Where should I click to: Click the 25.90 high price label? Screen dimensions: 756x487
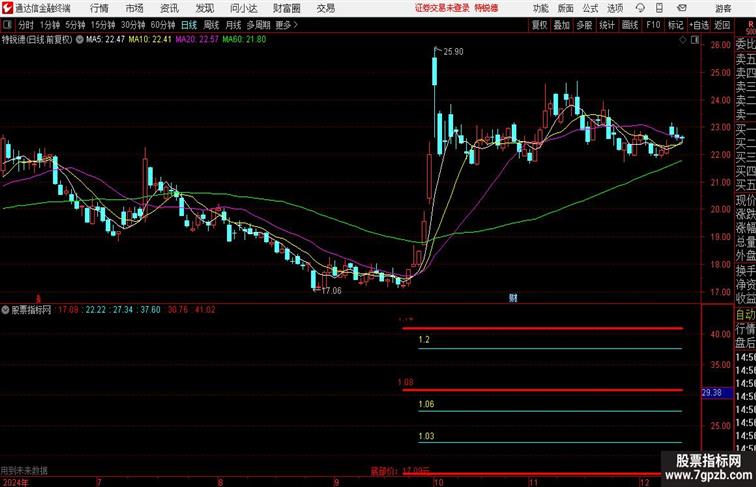pos(453,52)
